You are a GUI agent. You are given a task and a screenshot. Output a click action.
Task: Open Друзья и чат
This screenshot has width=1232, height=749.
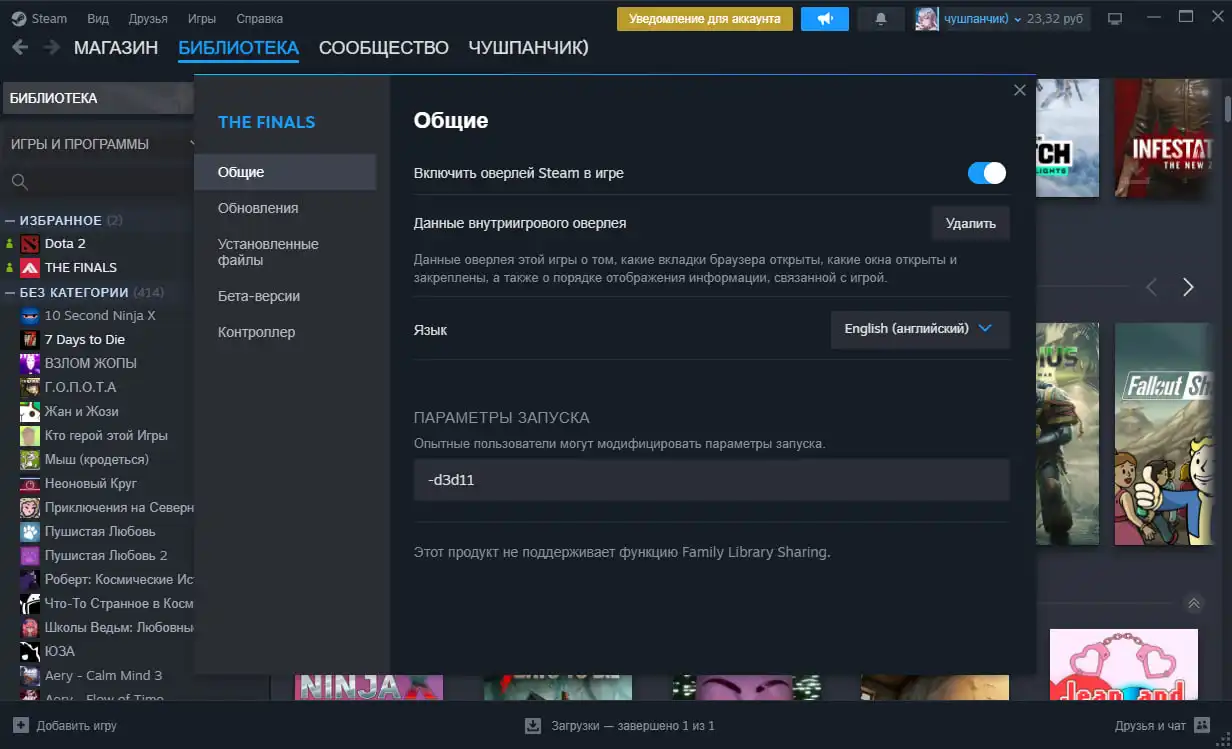tap(1163, 726)
